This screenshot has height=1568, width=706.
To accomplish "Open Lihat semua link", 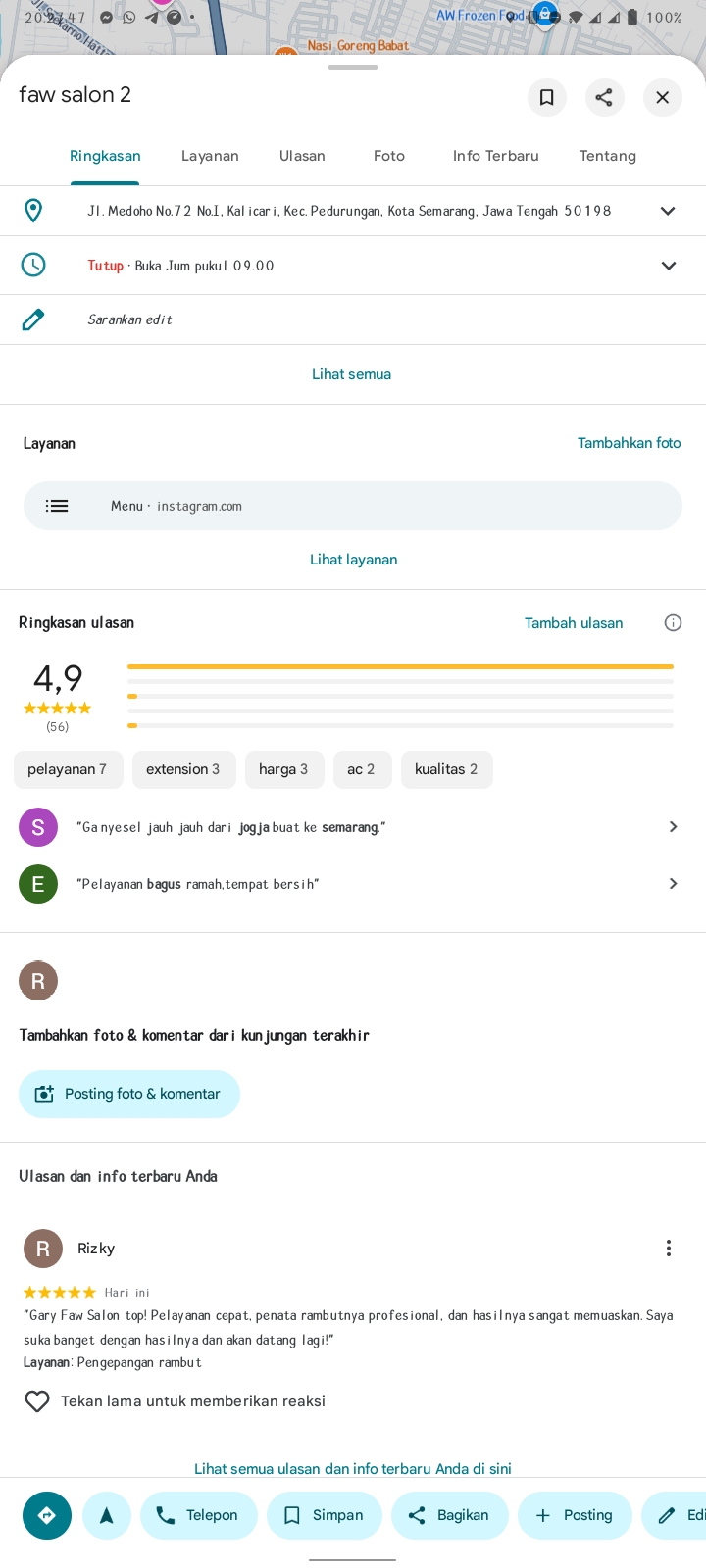I will tap(352, 374).
